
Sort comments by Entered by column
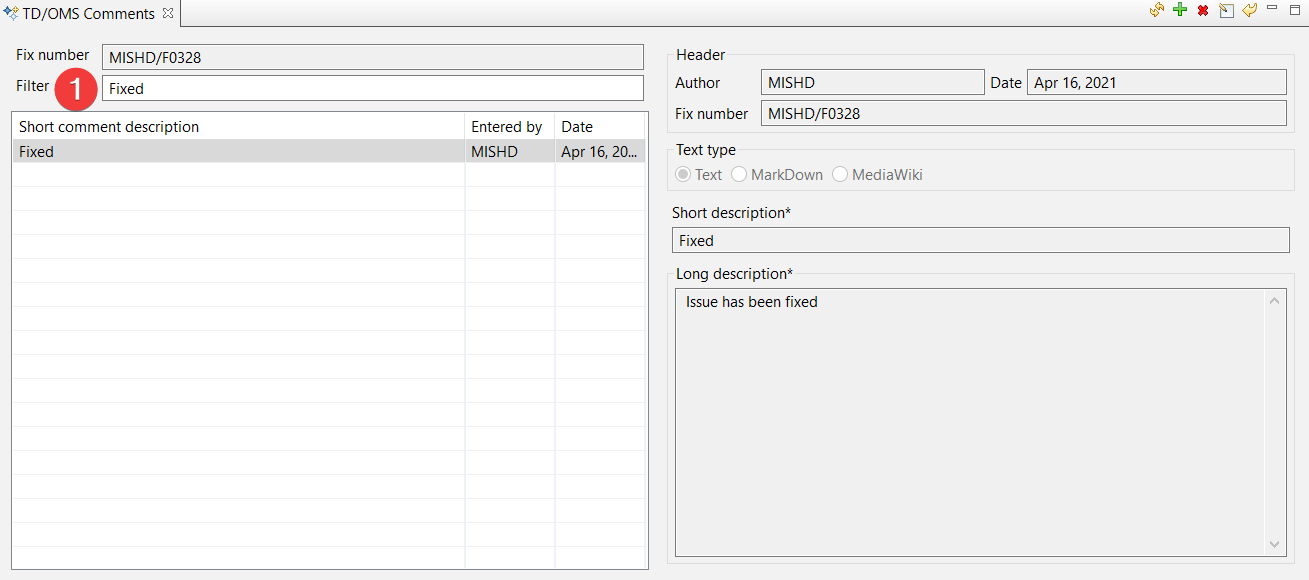[x=508, y=127]
